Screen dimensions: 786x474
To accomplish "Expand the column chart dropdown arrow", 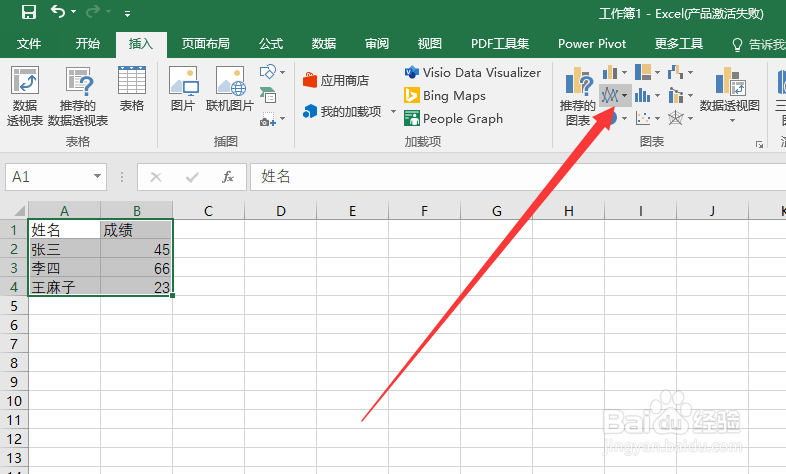I will pos(625,73).
